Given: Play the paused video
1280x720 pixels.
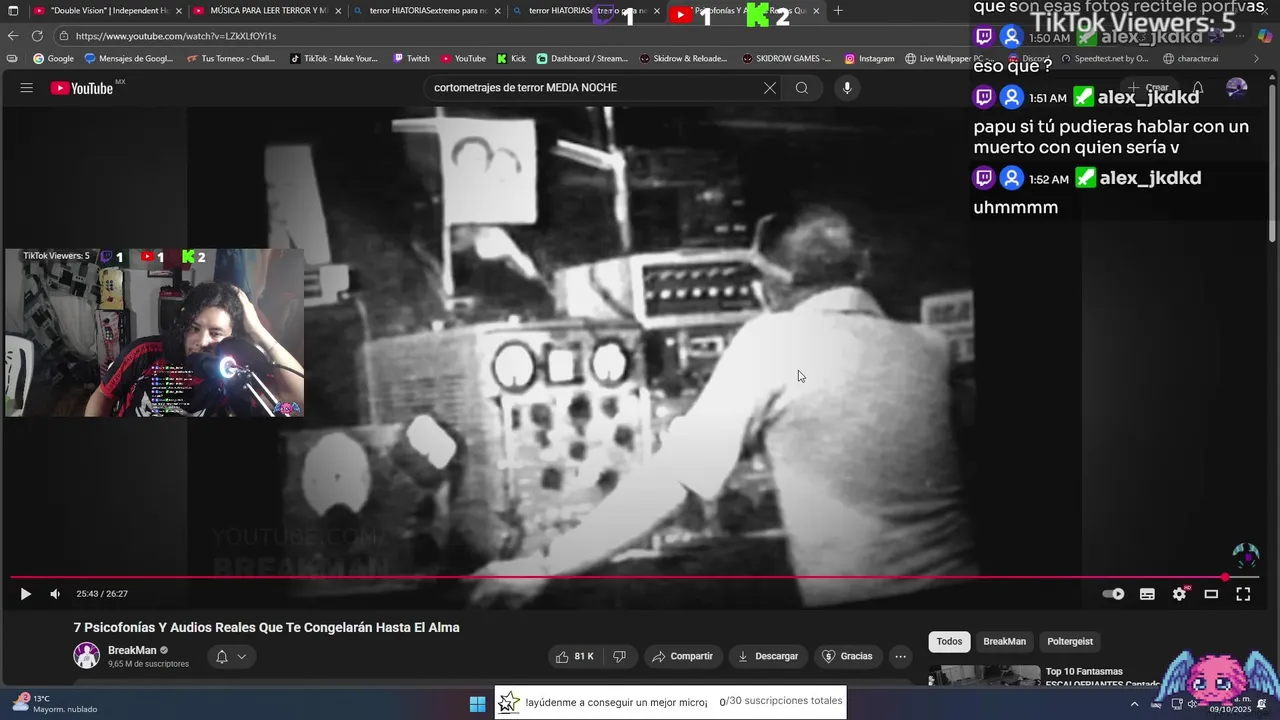Looking at the screenshot, I should click(x=26, y=594).
